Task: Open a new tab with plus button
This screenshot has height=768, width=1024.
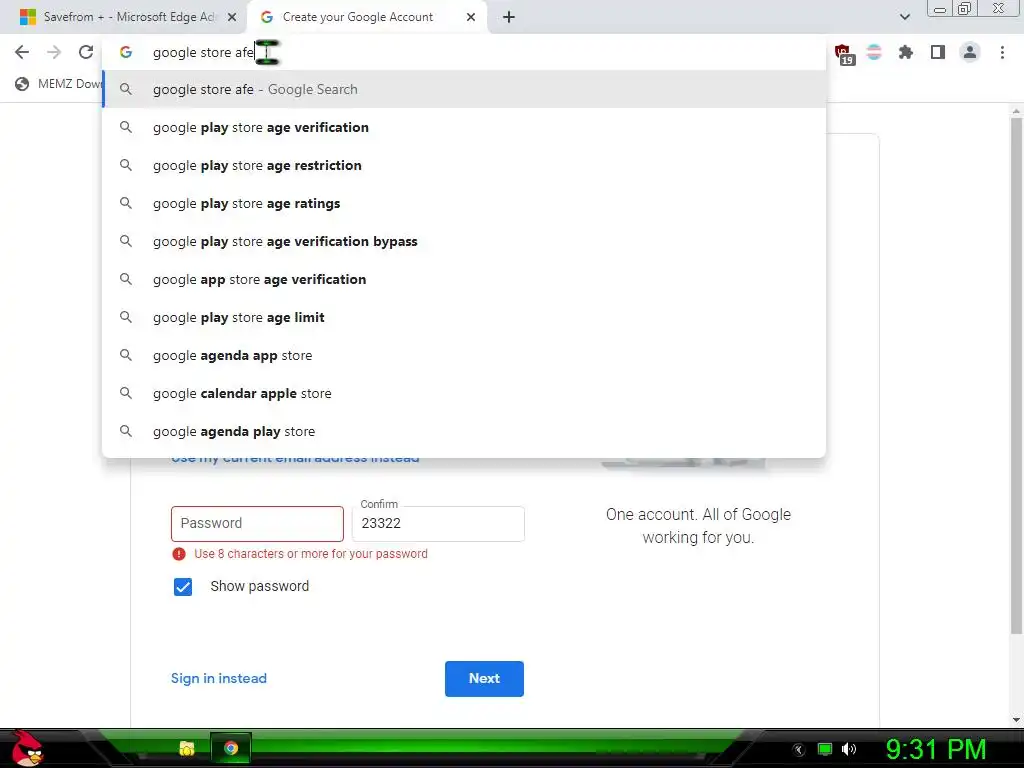Action: point(509,17)
